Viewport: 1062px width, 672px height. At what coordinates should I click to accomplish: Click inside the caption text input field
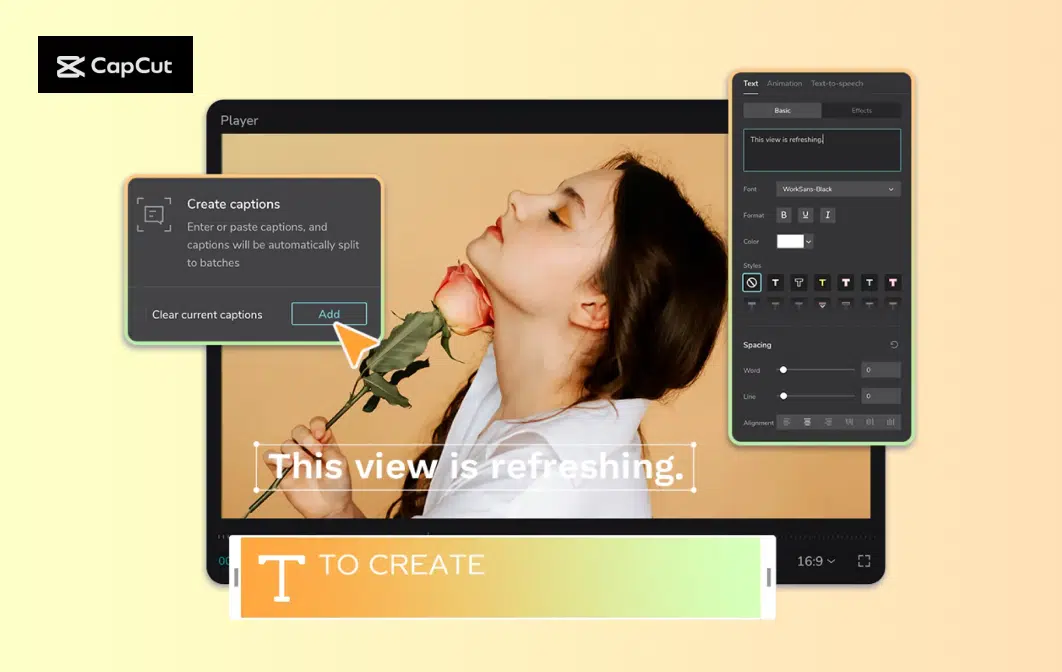820,148
